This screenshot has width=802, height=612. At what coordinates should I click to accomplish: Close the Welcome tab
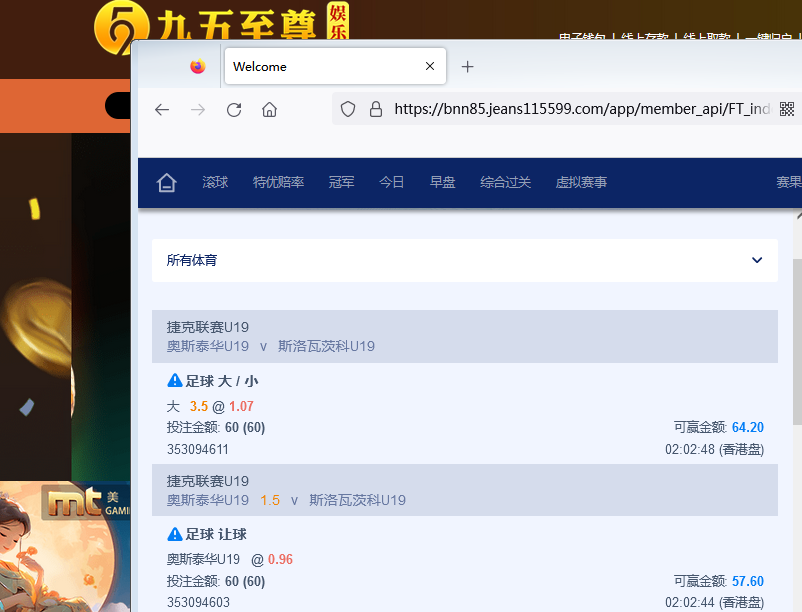coord(430,67)
